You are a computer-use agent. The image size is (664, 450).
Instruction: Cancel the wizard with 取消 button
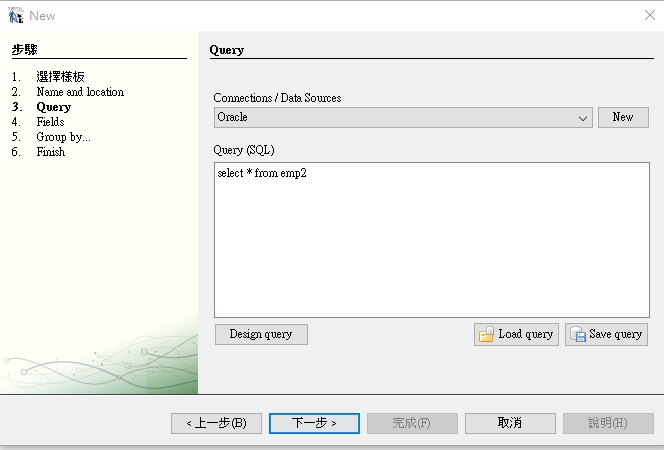[x=510, y=423]
